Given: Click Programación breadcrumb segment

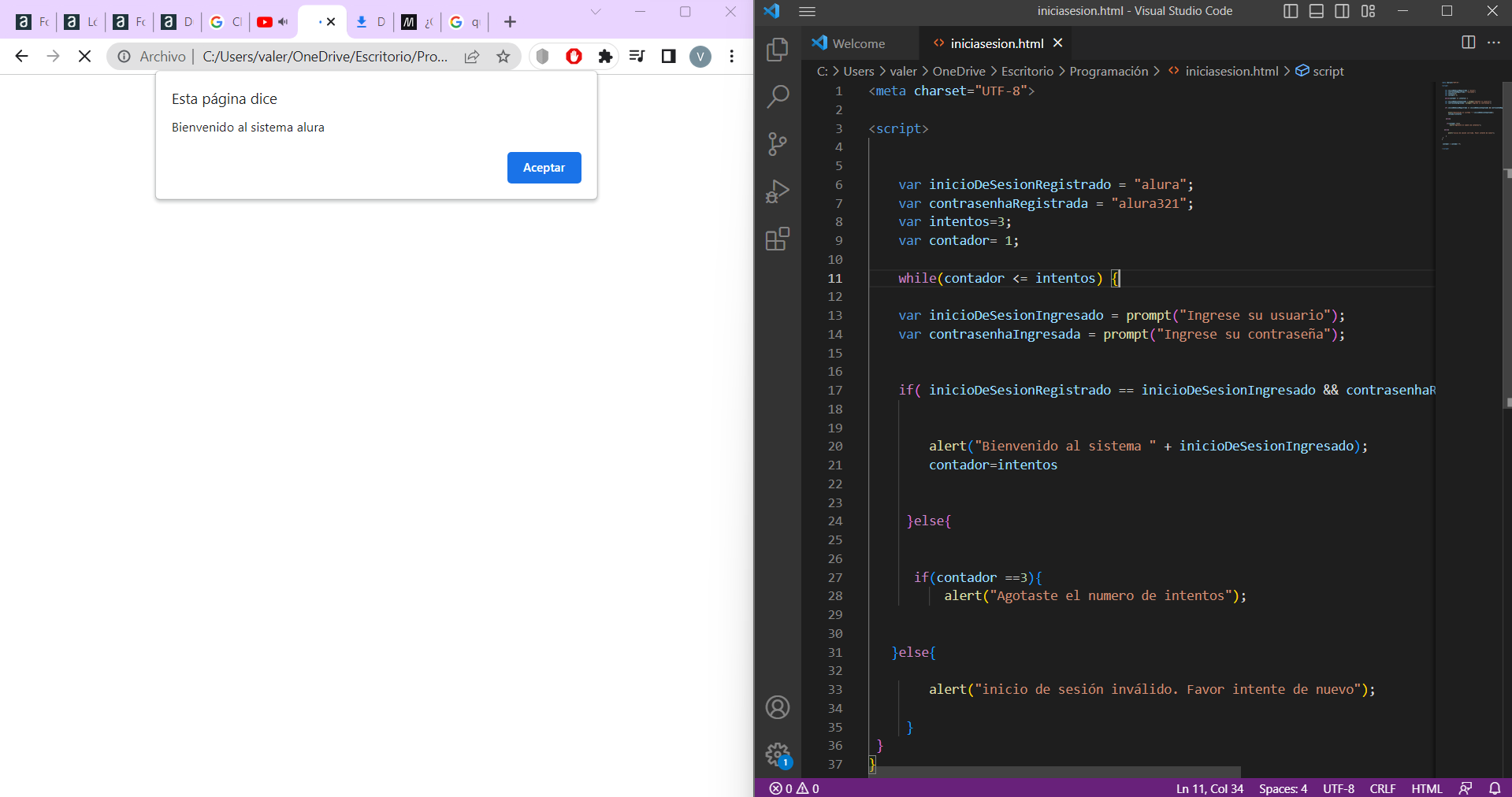Looking at the screenshot, I should [x=1109, y=71].
